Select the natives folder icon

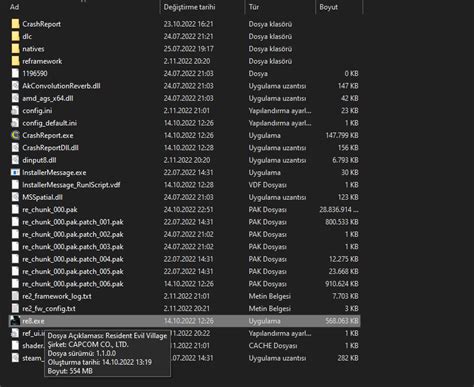click(15, 48)
